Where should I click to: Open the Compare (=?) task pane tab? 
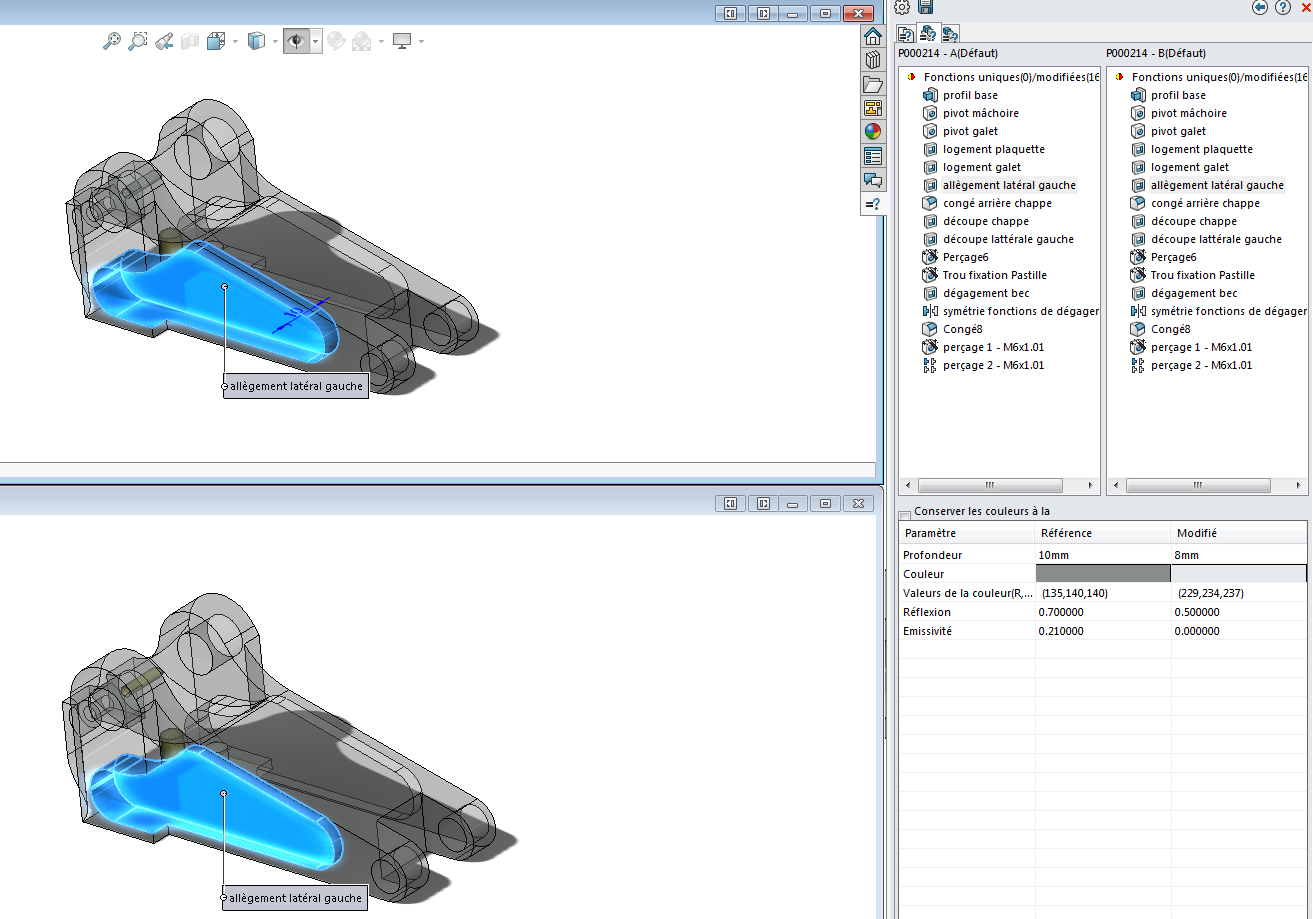coord(873,204)
